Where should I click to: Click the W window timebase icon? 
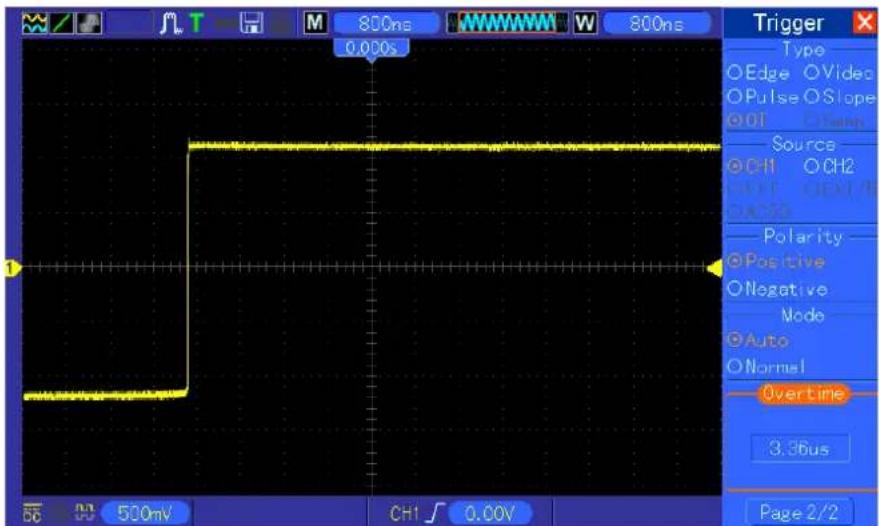tap(585, 23)
